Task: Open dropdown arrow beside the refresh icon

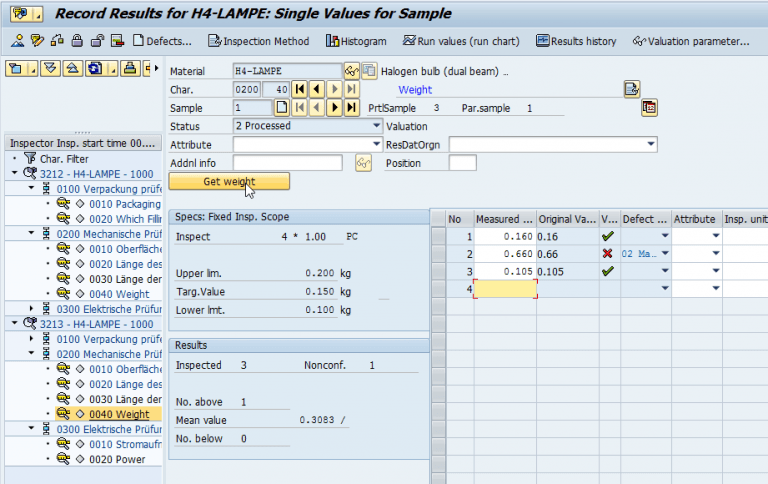Action: point(113,69)
